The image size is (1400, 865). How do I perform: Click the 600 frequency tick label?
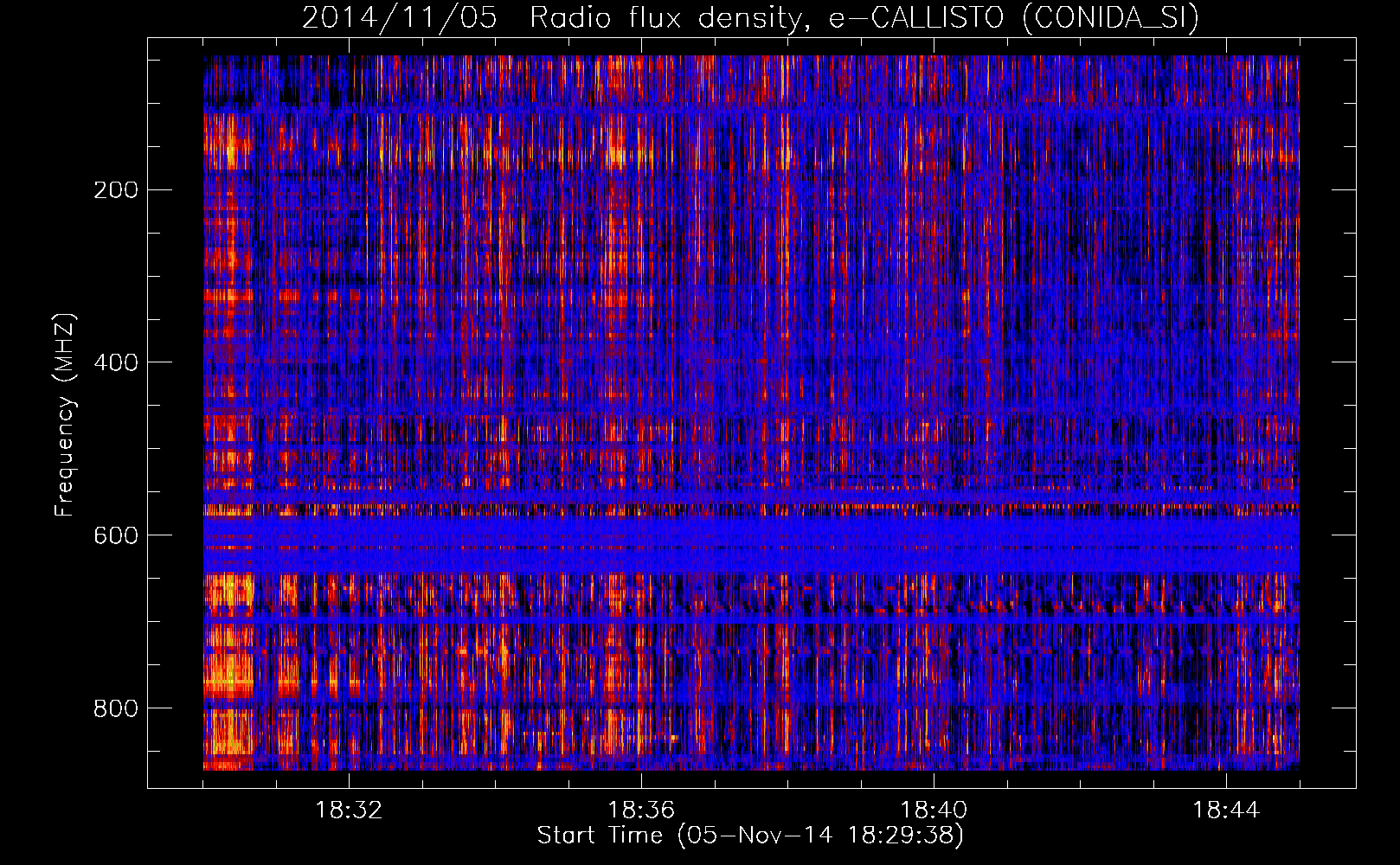[115, 535]
